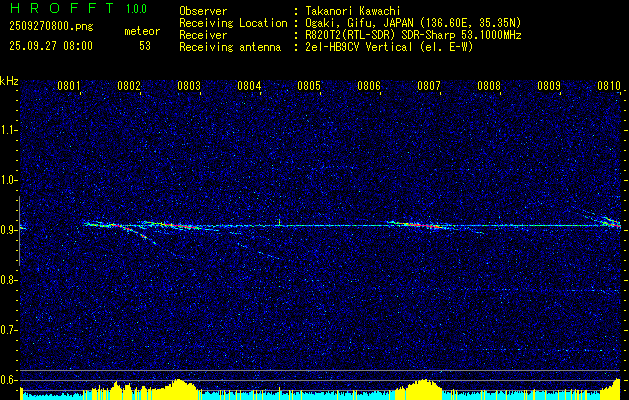Image resolution: width=629 pixels, height=400 pixels.
Task: Click the 0804 time marker
Action: point(249,85)
